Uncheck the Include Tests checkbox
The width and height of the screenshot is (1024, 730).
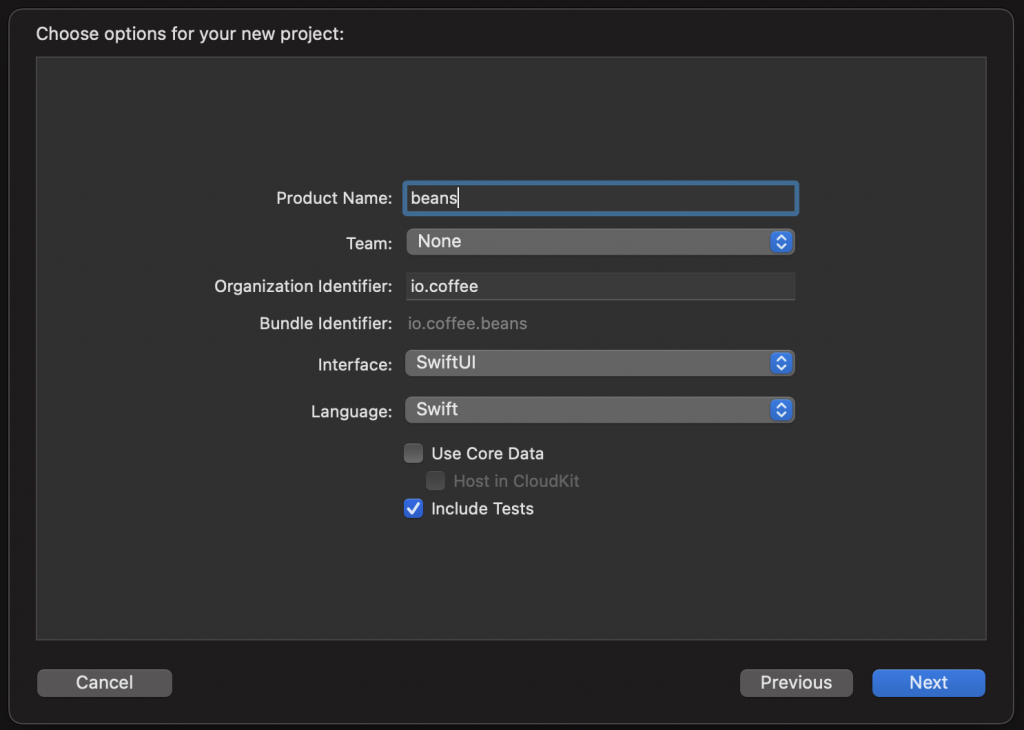pos(414,509)
